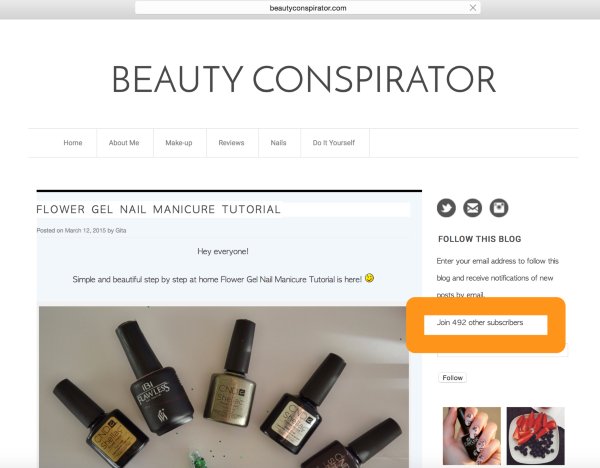Navigate to the Nails category
The image size is (600, 468).
click(278, 143)
